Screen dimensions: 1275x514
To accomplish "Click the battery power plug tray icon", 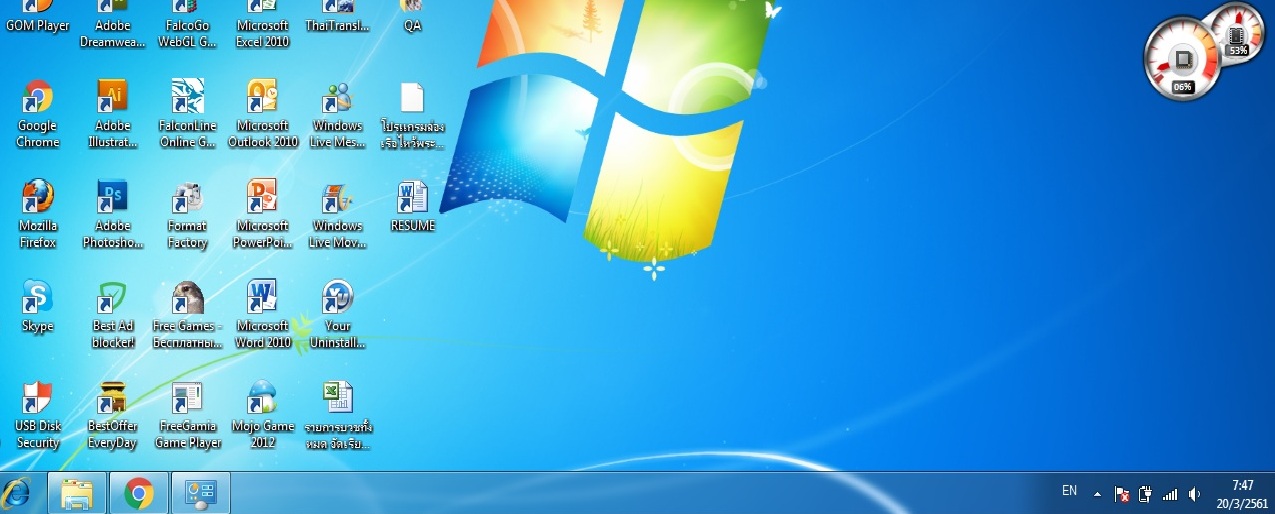I will tap(1146, 494).
